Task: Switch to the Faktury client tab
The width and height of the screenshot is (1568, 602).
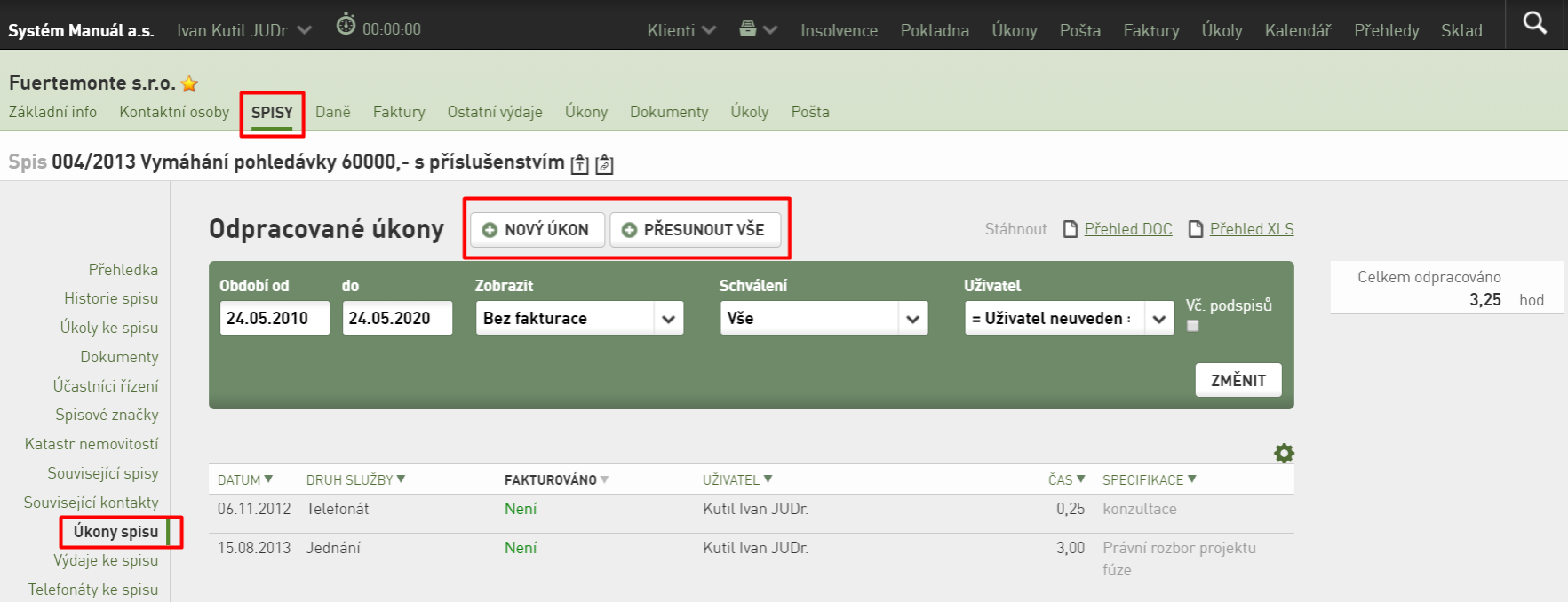Action: point(399,112)
